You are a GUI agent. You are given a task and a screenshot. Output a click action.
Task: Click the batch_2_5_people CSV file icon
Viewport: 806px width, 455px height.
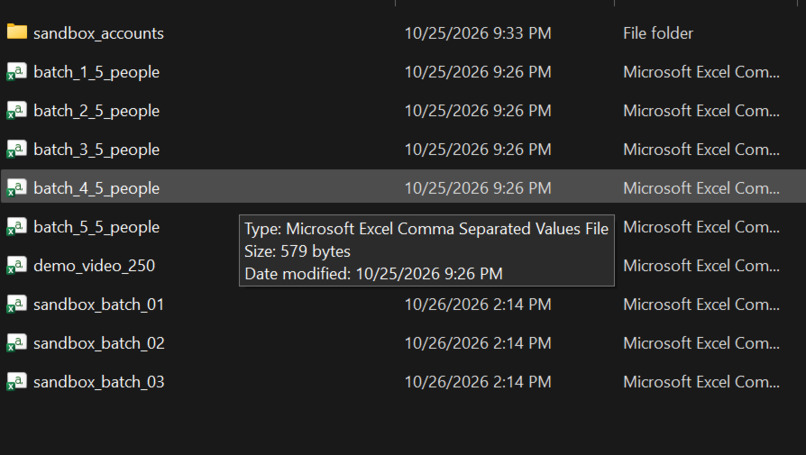point(16,110)
